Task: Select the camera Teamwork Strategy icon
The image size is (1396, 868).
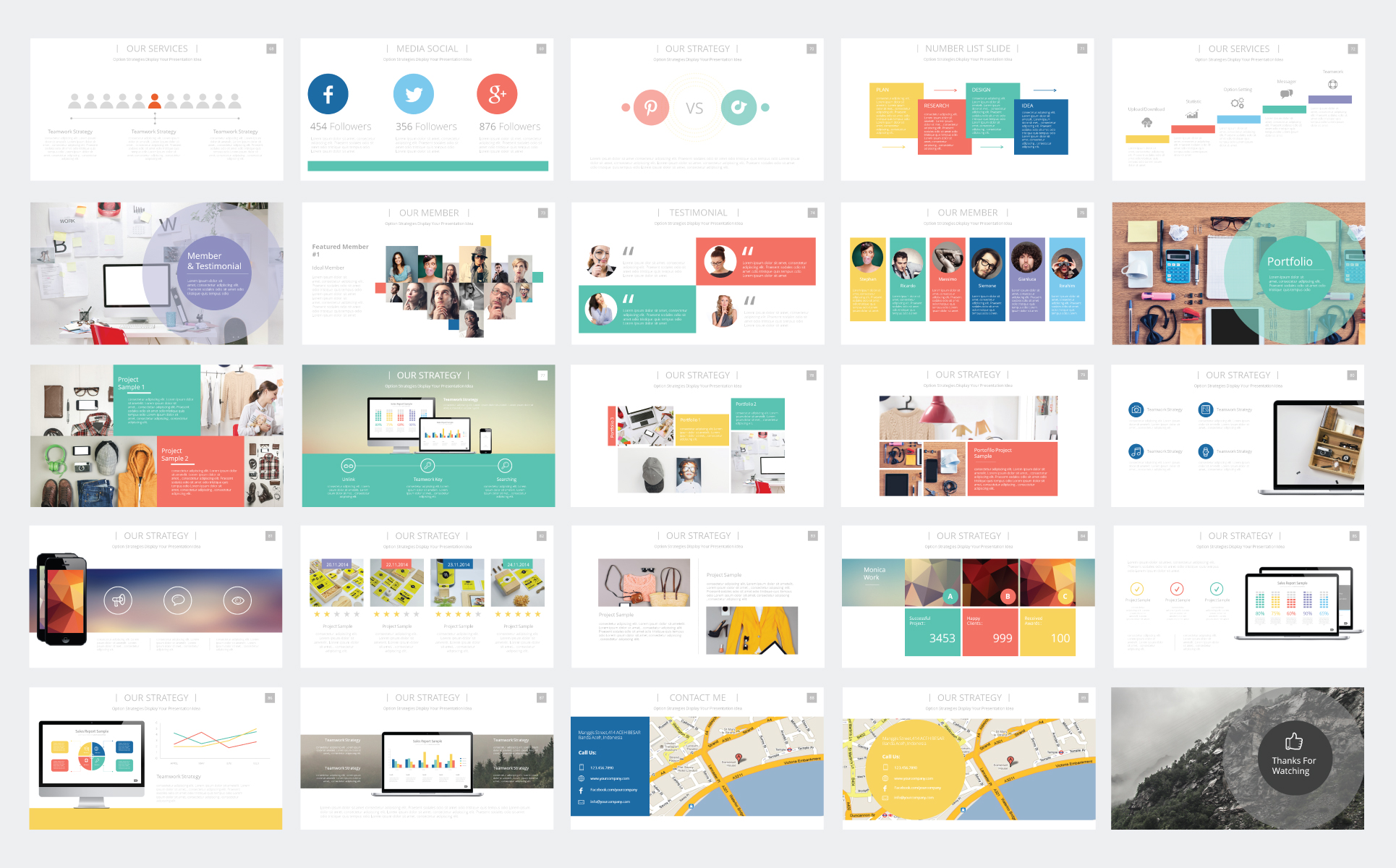Action: pos(1136,410)
